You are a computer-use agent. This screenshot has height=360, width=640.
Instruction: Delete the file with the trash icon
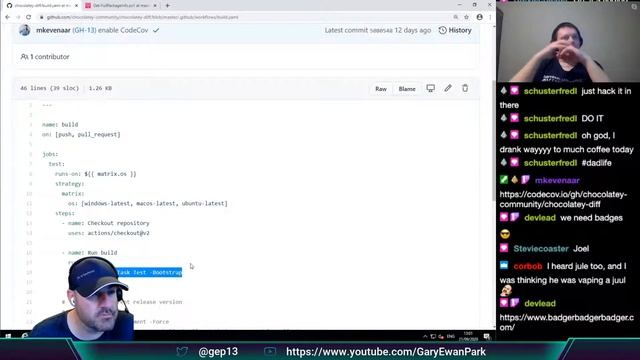click(x=465, y=88)
